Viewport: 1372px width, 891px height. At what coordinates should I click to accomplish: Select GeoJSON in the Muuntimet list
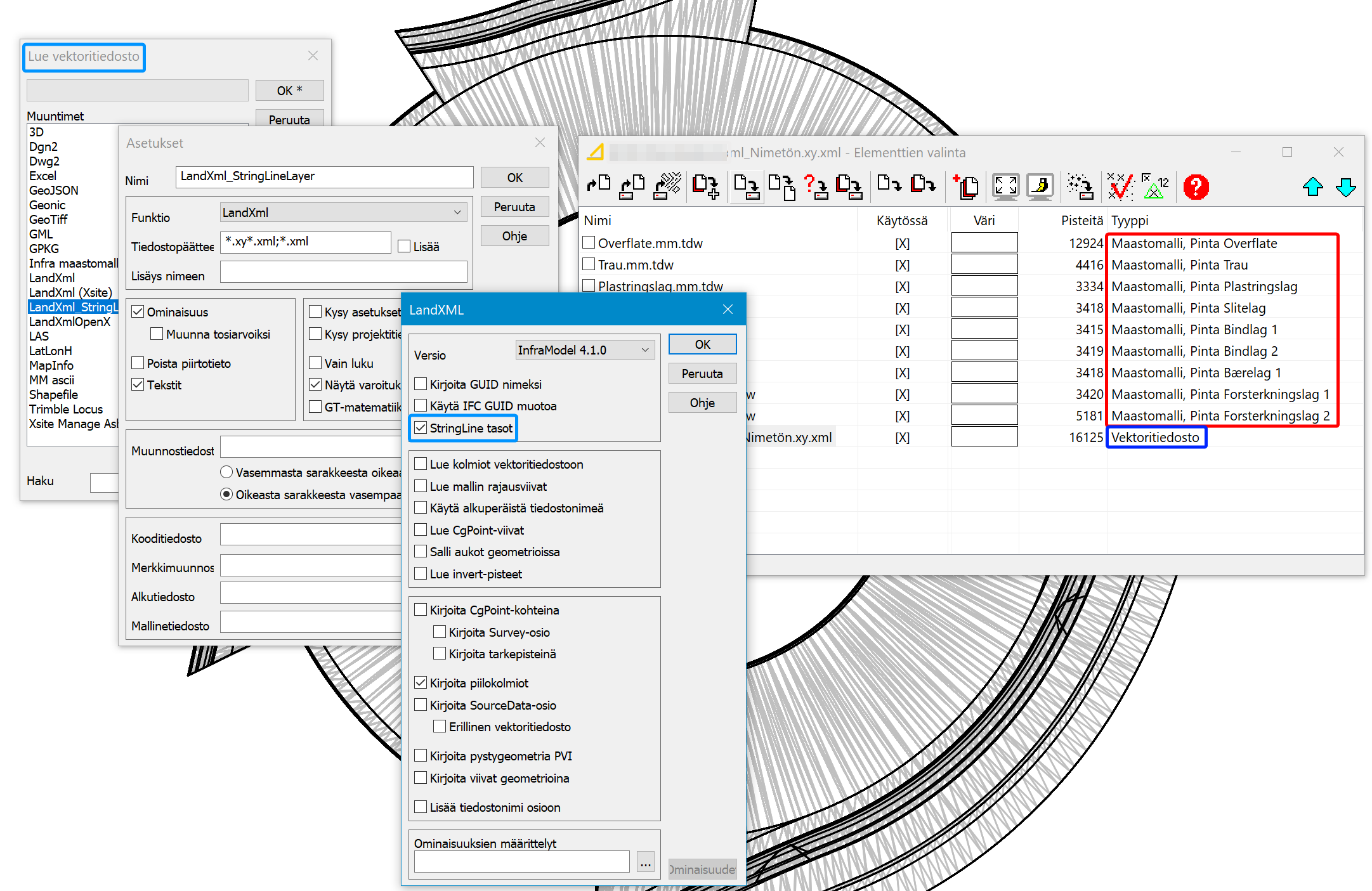point(54,190)
